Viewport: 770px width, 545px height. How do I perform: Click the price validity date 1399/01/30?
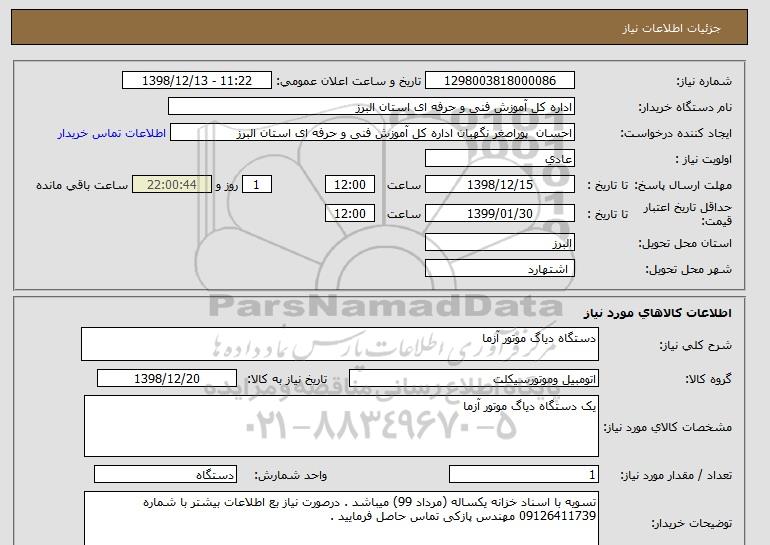pyautogui.click(x=499, y=213)
